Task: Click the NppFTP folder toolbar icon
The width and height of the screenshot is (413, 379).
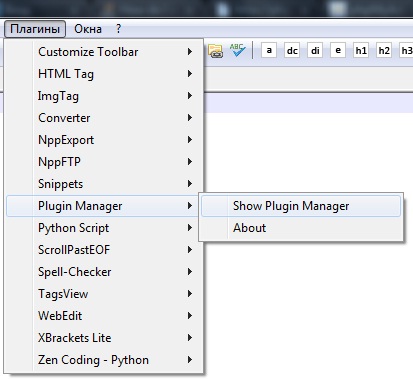Action: point(215,51)
